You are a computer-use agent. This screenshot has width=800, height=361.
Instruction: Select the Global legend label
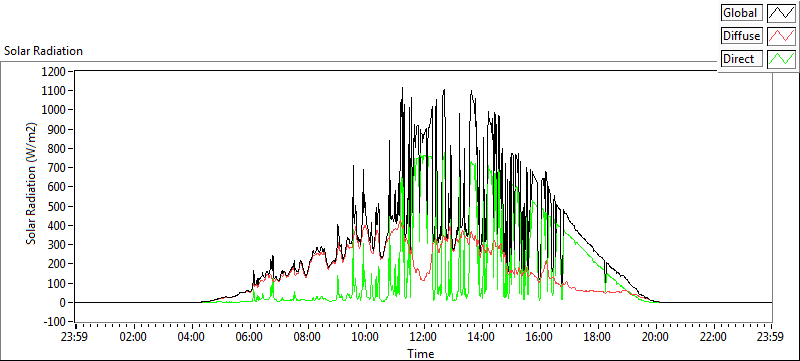(x=742, y=12)
